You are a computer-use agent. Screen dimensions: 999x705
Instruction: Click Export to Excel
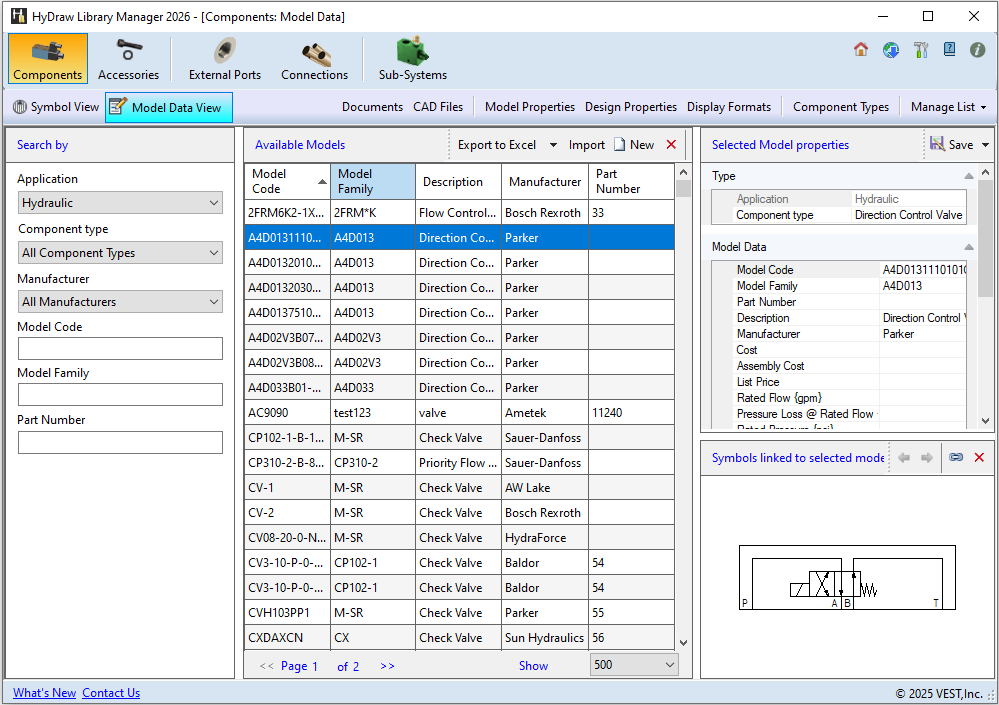tap(497, 145)
